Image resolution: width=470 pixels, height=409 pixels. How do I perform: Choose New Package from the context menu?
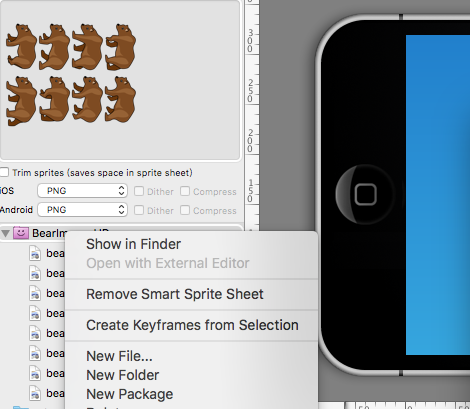[x=191, y=394]
